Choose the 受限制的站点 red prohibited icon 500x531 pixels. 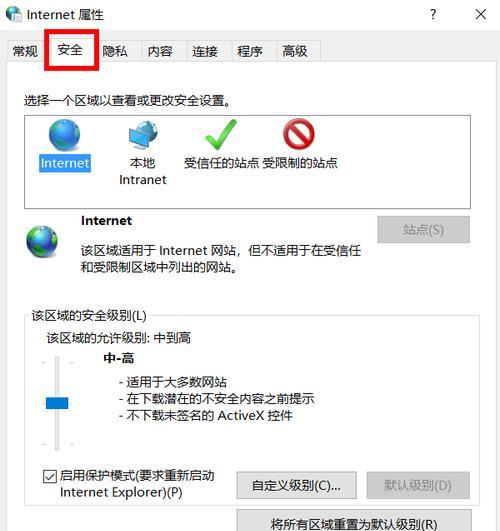299,134
